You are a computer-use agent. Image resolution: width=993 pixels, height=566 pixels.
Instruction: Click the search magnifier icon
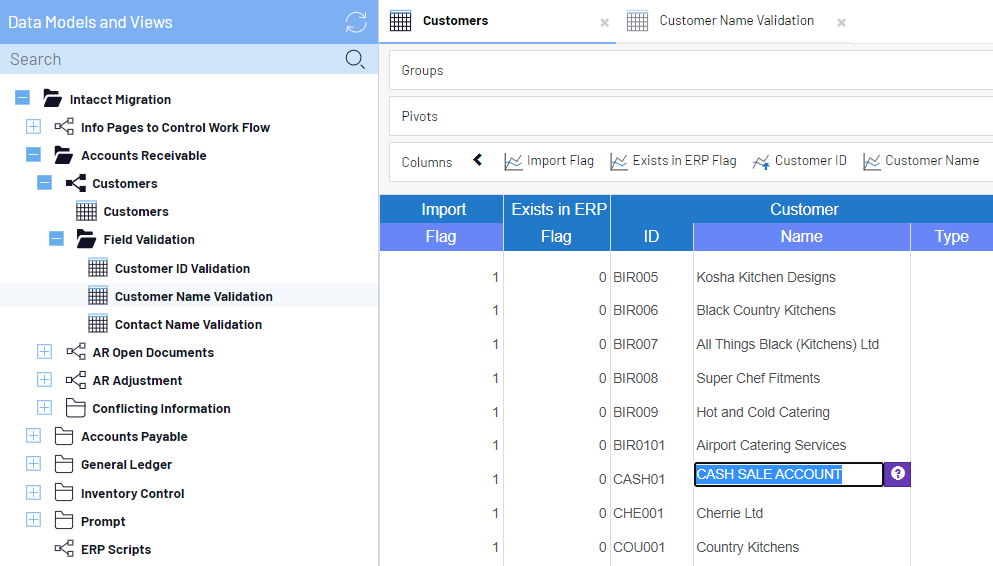(x=355, y=59)
